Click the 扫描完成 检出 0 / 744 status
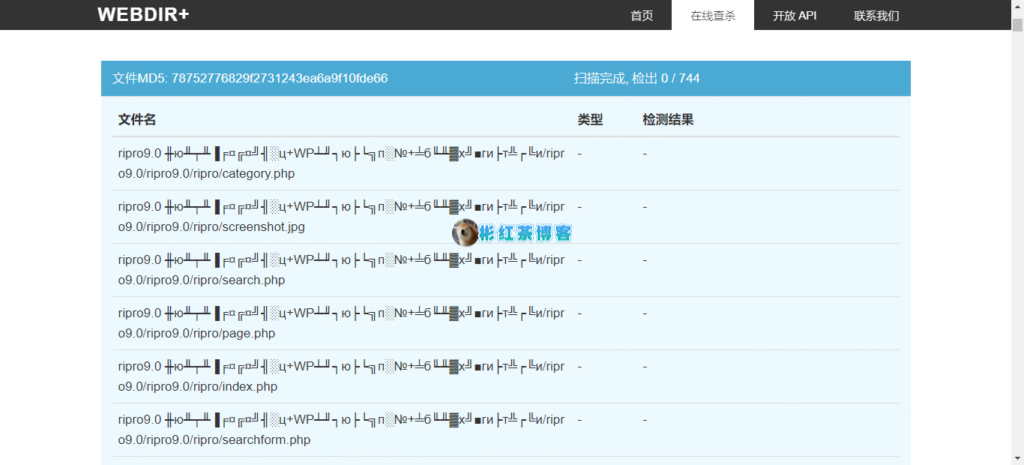This screenshot has height=465, width=1024. click(636, 78)
